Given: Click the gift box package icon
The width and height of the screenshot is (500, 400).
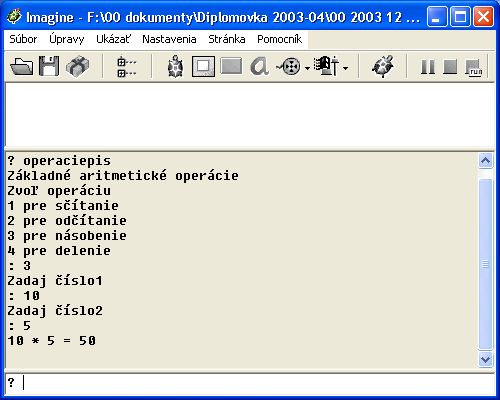Looking at the screenshot, I should pos(77,66).
